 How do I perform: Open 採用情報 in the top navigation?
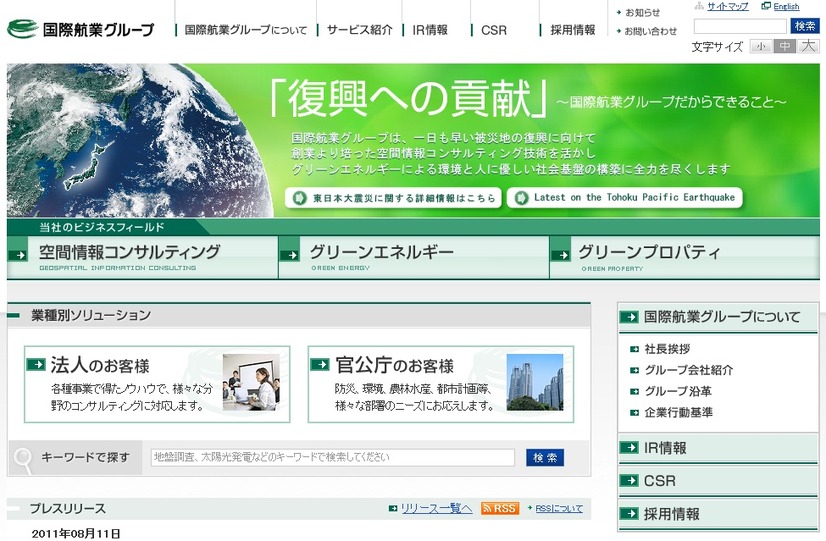pyautogui.click(x=573, y=30)
